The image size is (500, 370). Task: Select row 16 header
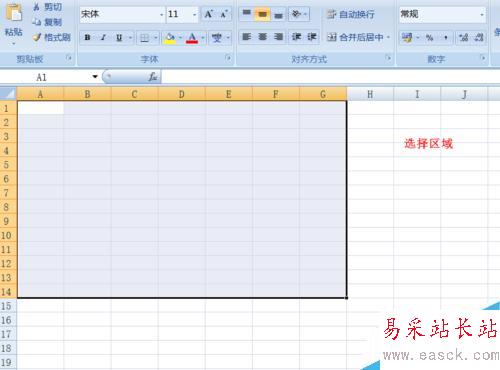click(8, 320)
